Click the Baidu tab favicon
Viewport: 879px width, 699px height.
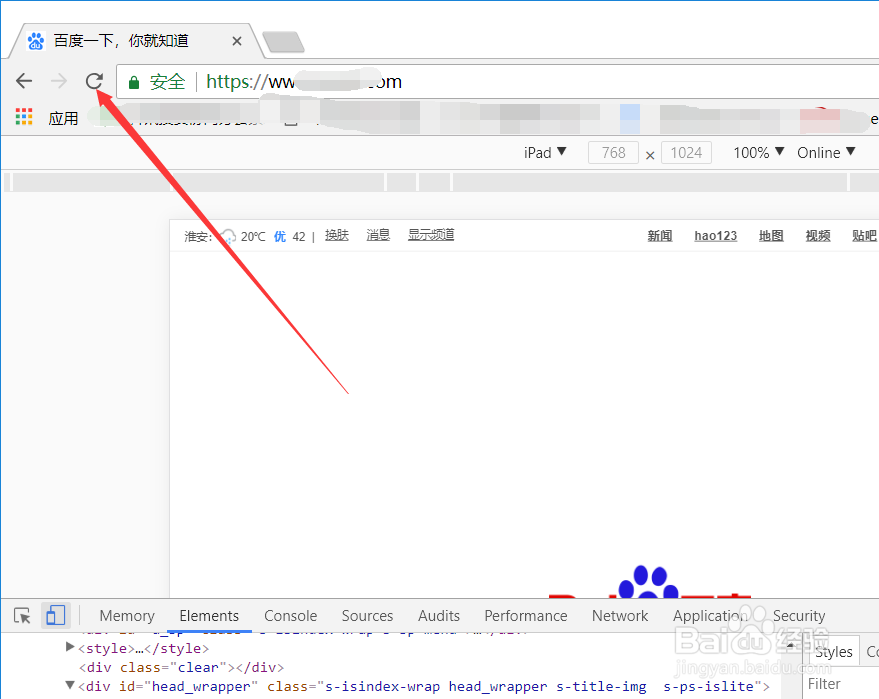pyautogui.click(x=36, y=41)
